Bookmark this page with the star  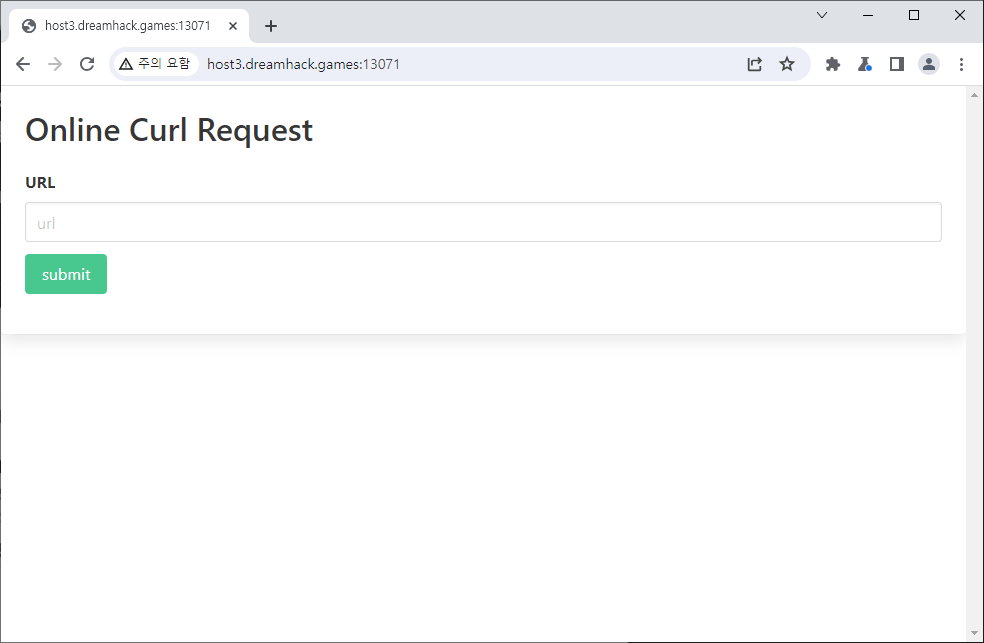coord(787,64)
